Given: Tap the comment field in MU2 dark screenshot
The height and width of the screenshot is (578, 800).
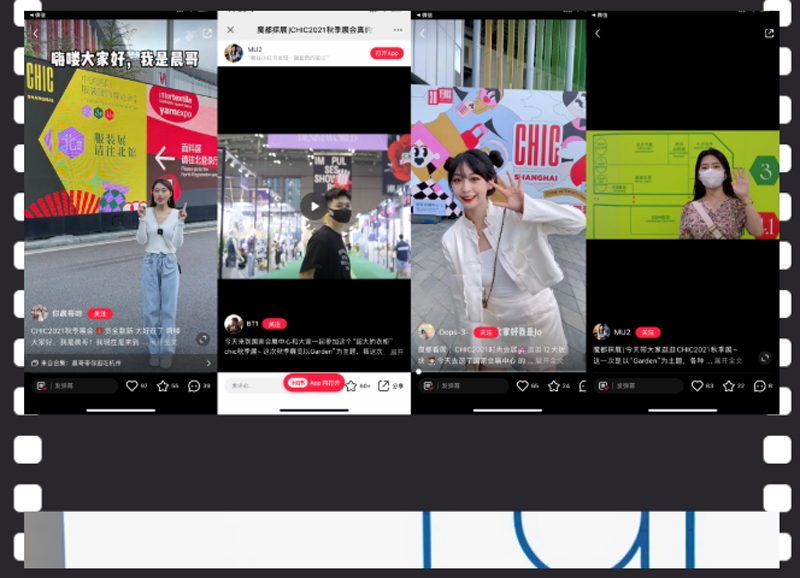Looking at the screenshot, I should pyautogui.click(x=639, y=386).
